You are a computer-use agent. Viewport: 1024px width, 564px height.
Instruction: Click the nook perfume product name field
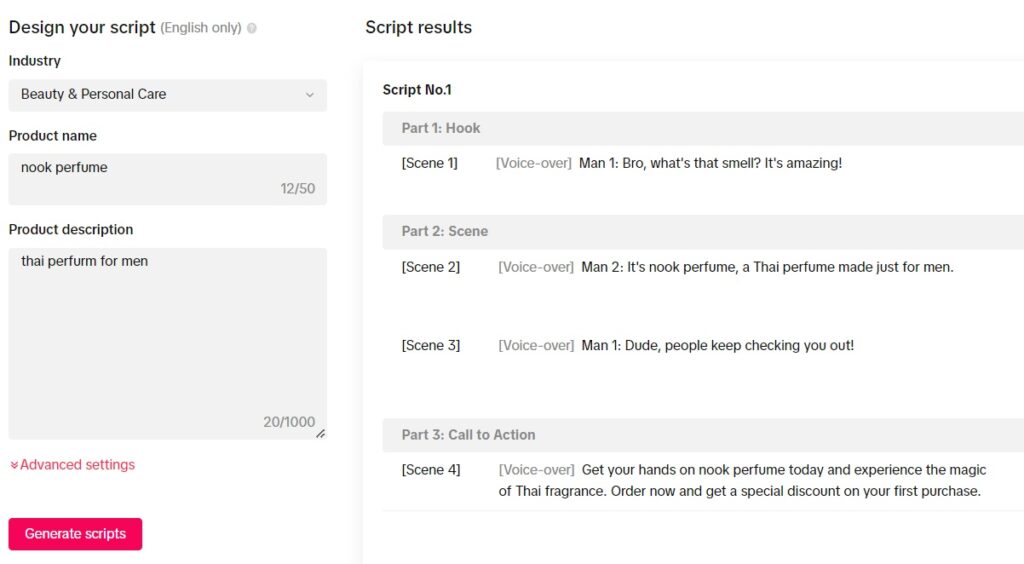point(168,179)
